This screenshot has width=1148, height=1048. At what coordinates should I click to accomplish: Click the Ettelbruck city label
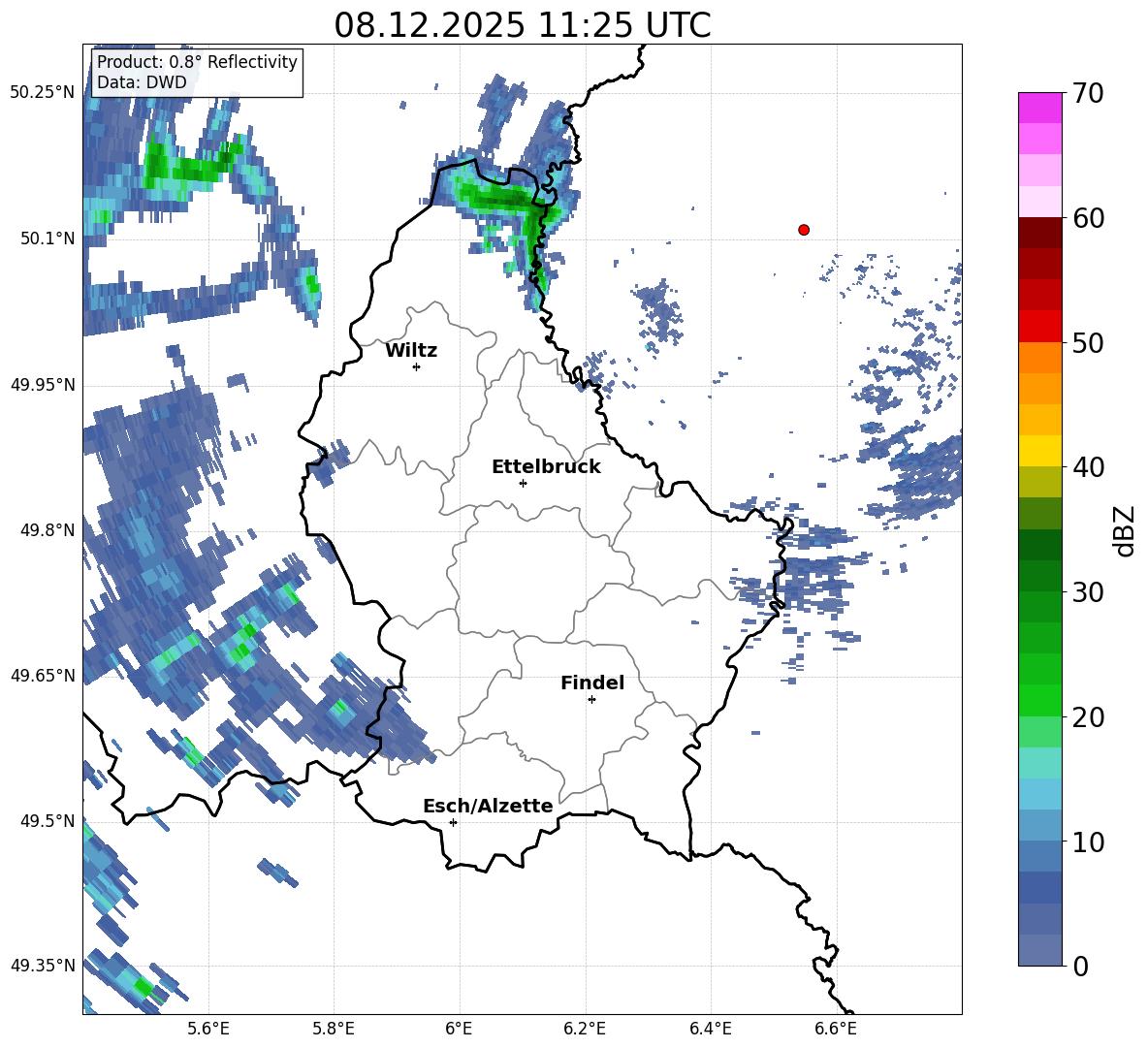(546, 467)
